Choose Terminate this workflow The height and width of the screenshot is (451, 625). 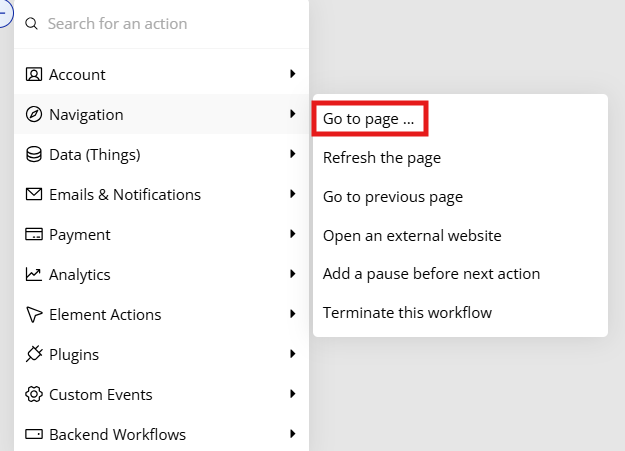coord(407,313)
